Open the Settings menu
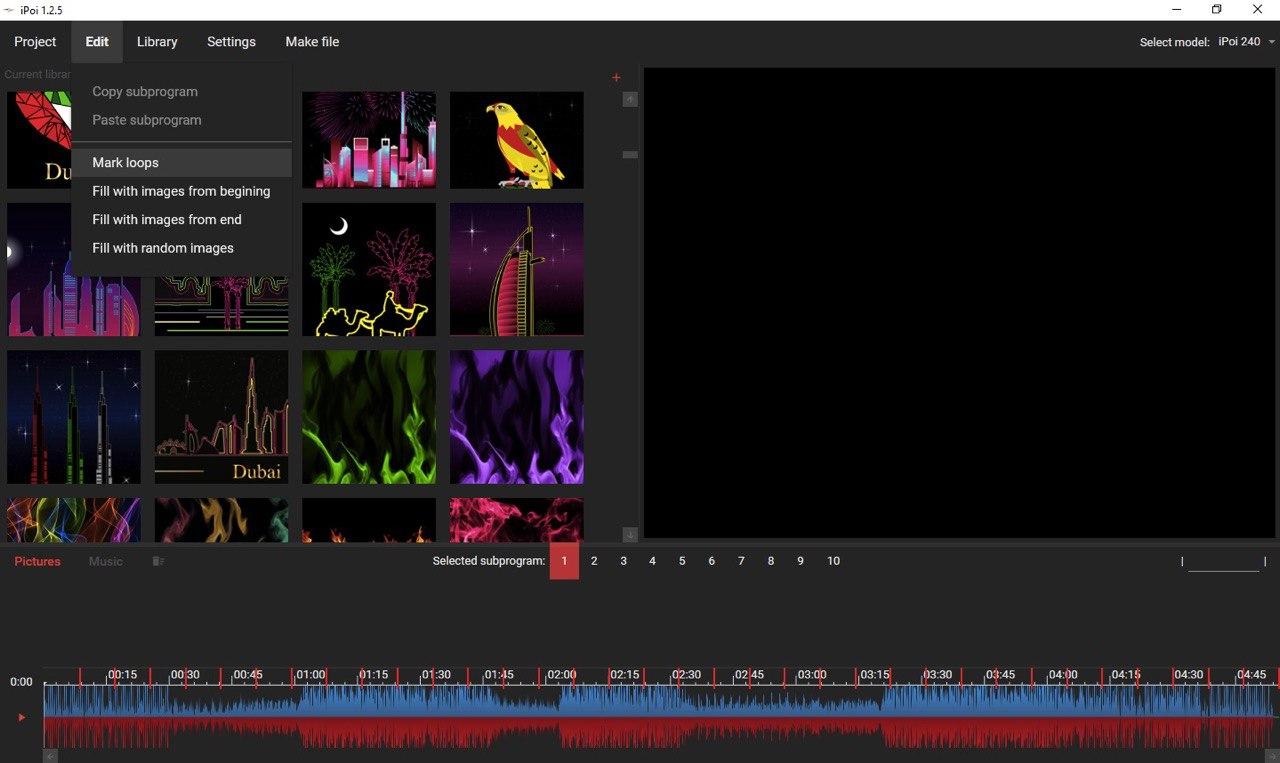The image size is (1280, 763). click(x=231, y=42)
